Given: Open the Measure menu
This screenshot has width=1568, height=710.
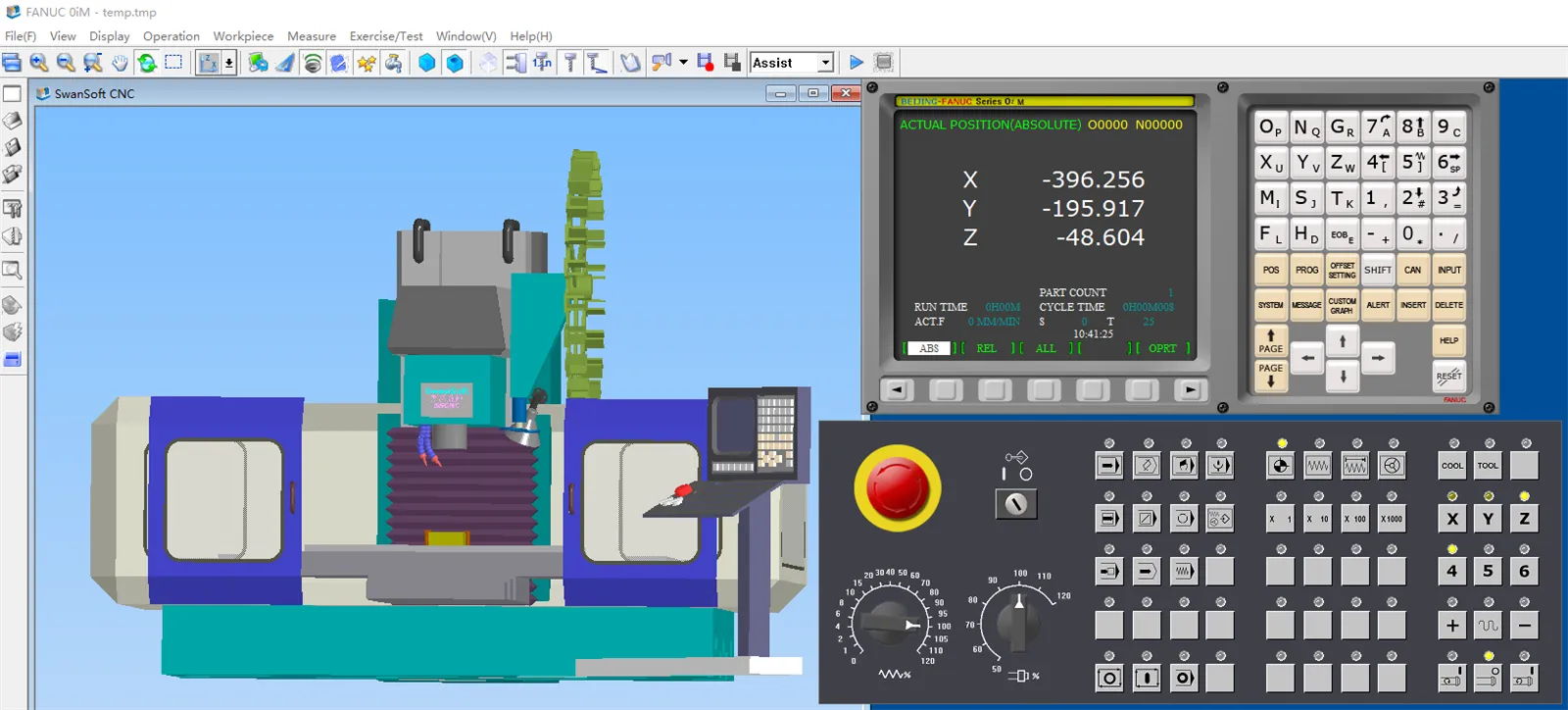Looking at the screenshot, I should click(x=312, y=36).
